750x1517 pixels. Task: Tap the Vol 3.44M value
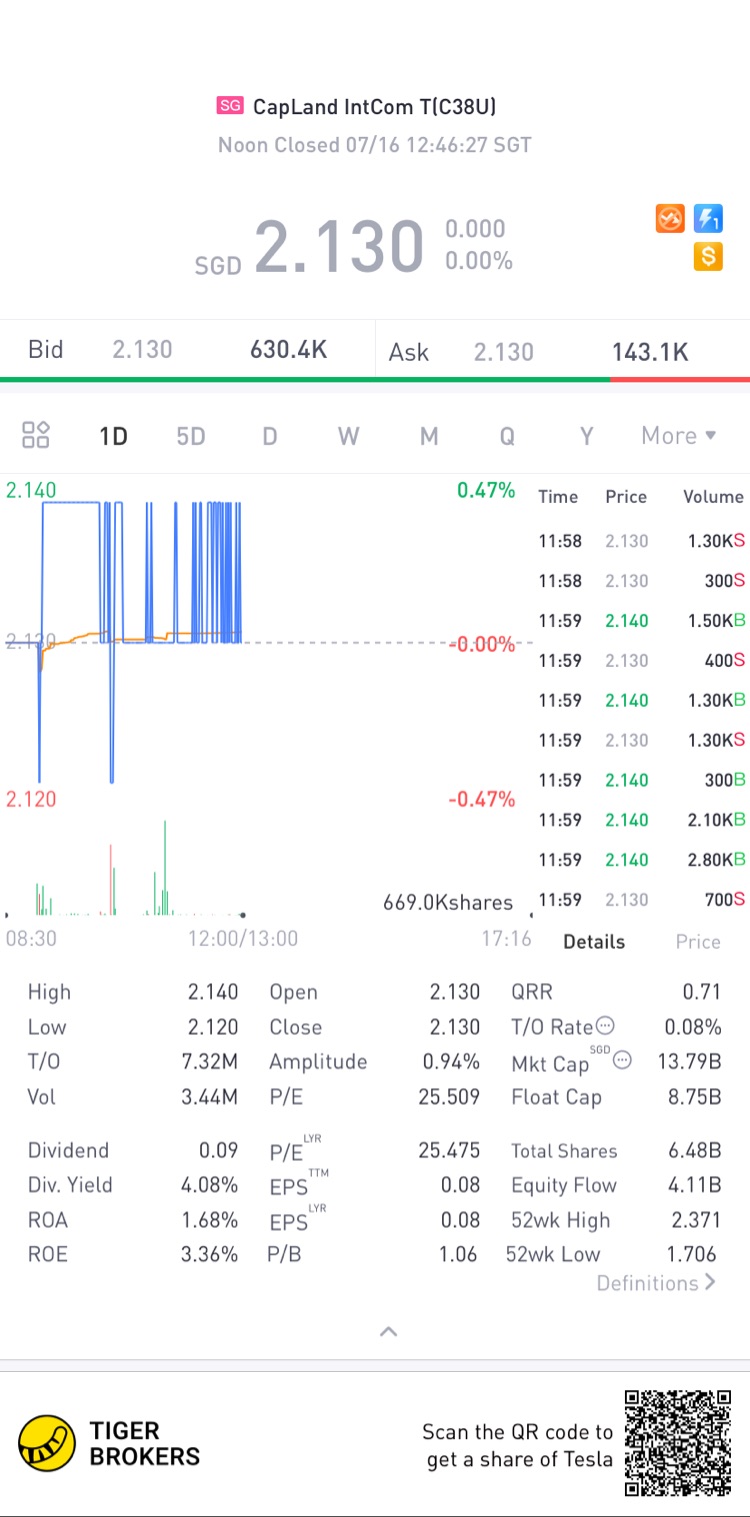pos(209,1097)
